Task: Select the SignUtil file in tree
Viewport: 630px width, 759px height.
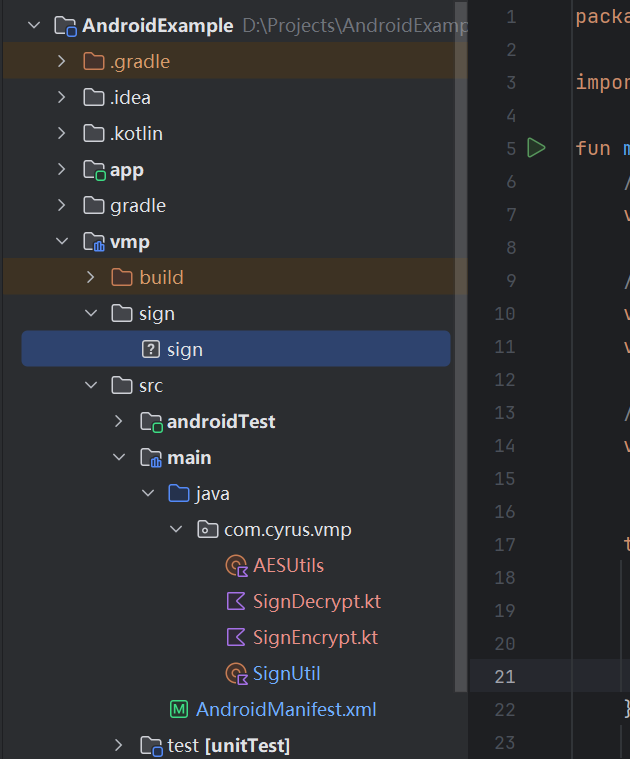Action: tap(286, 674)
